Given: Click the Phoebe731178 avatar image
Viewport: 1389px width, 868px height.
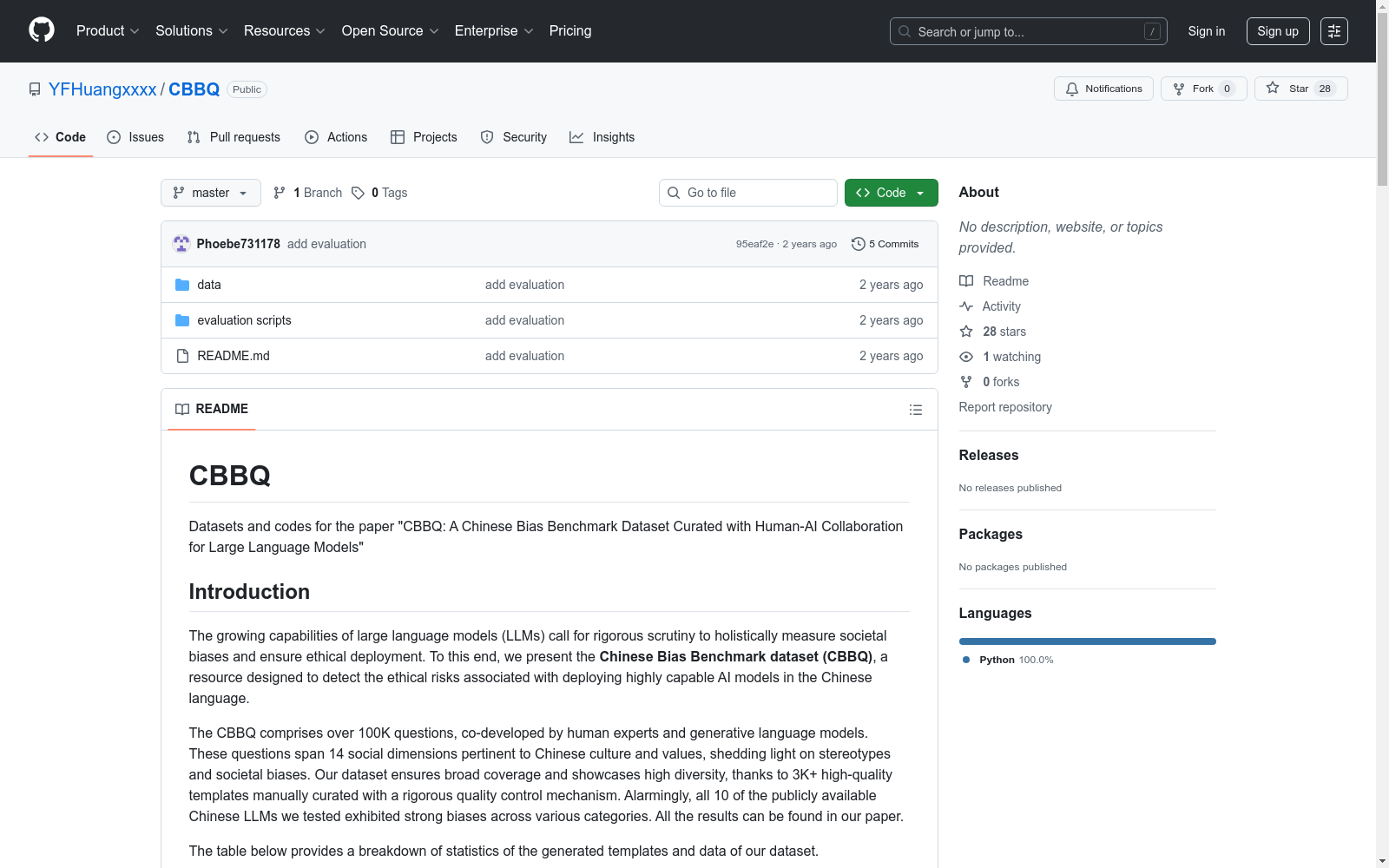Looking at the screenshot, I should (x=181, y=244).
